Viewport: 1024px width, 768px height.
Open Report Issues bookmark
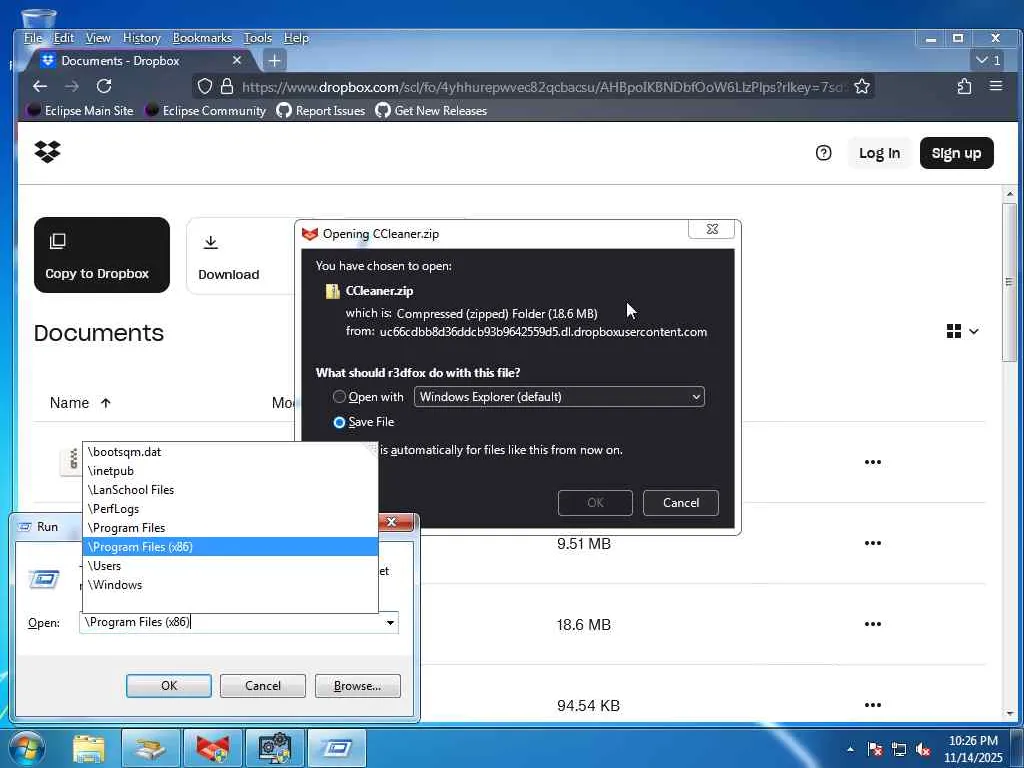point(320,110)
